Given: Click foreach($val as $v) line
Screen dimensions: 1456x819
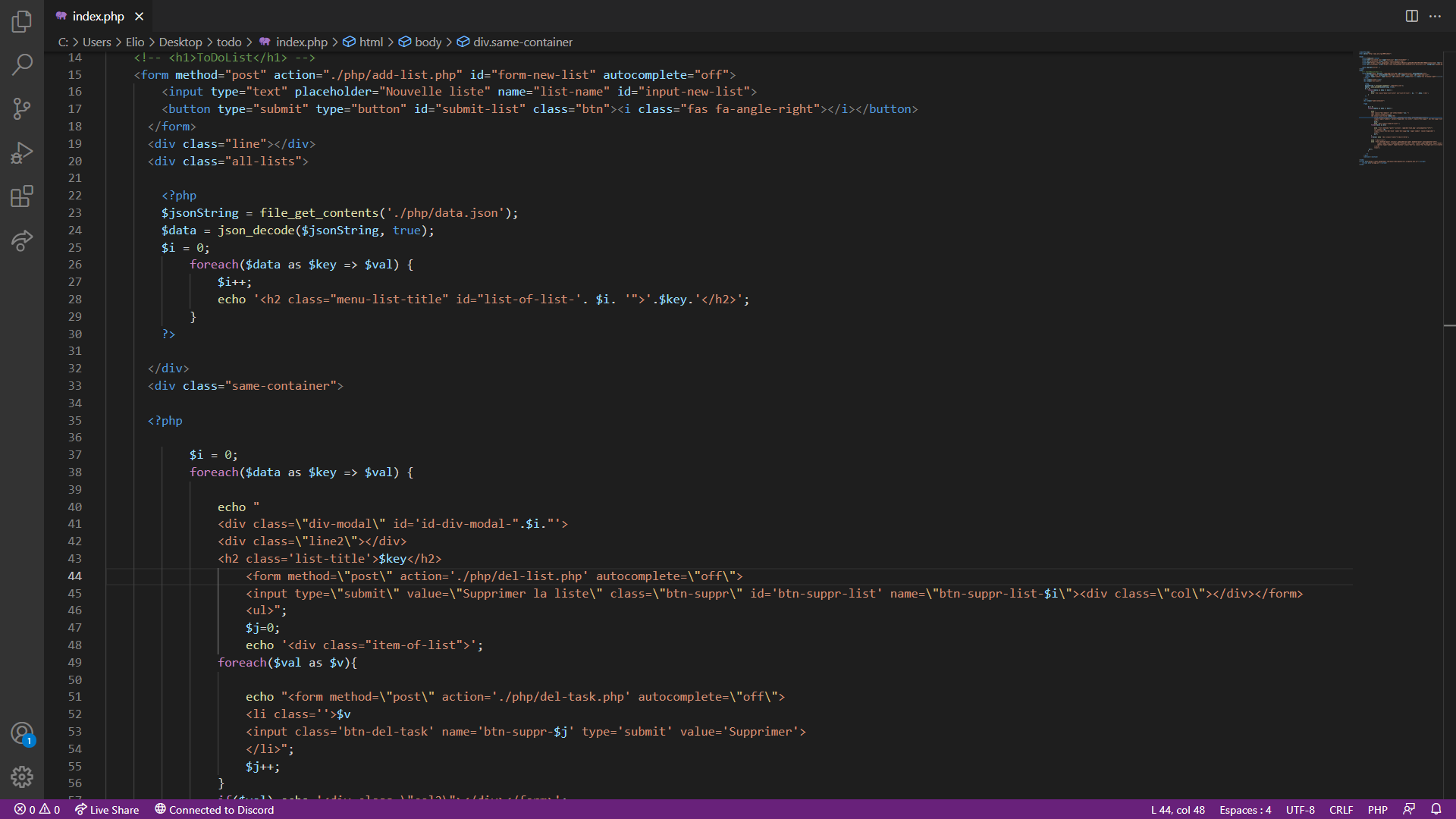Looking at the screenshot, I should pos(287,663).
